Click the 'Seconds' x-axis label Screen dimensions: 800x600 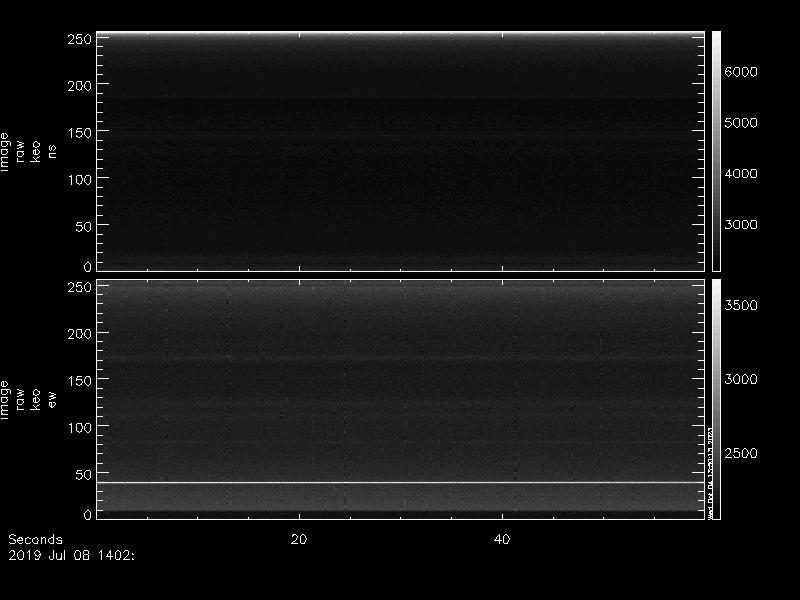click(x=35, y=539)
